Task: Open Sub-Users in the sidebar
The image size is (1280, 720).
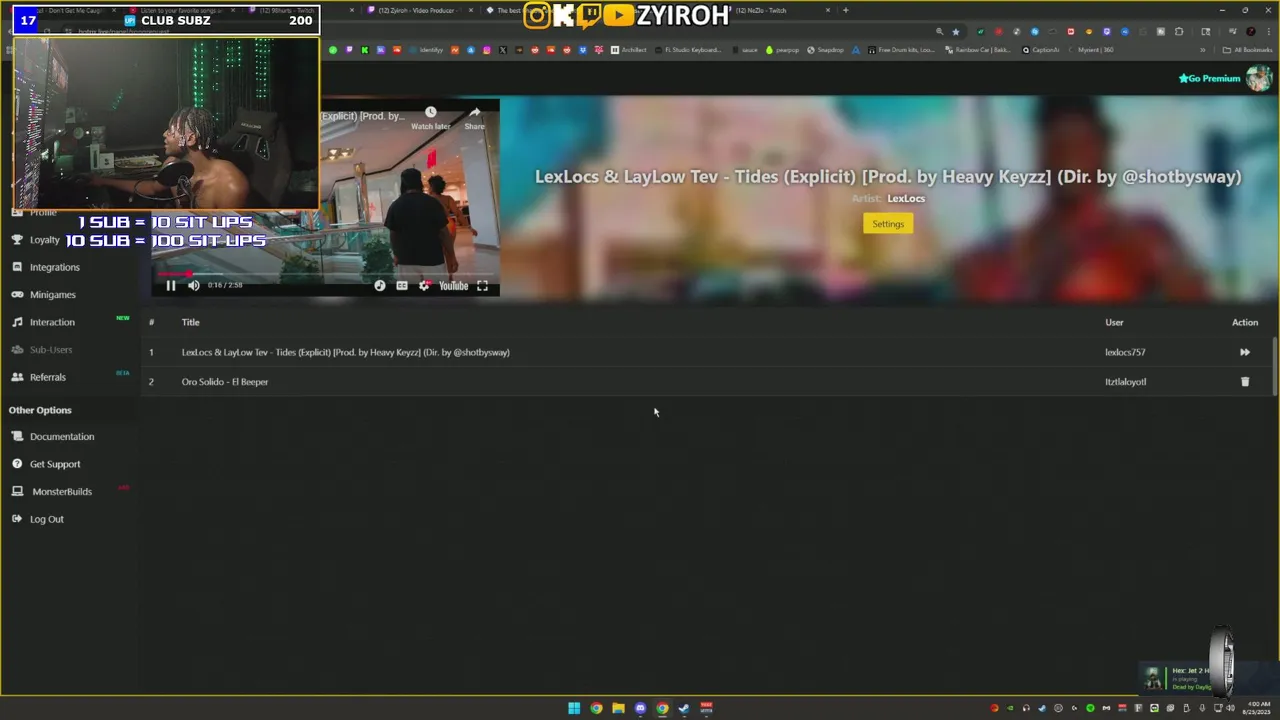Action: [51, 350]
